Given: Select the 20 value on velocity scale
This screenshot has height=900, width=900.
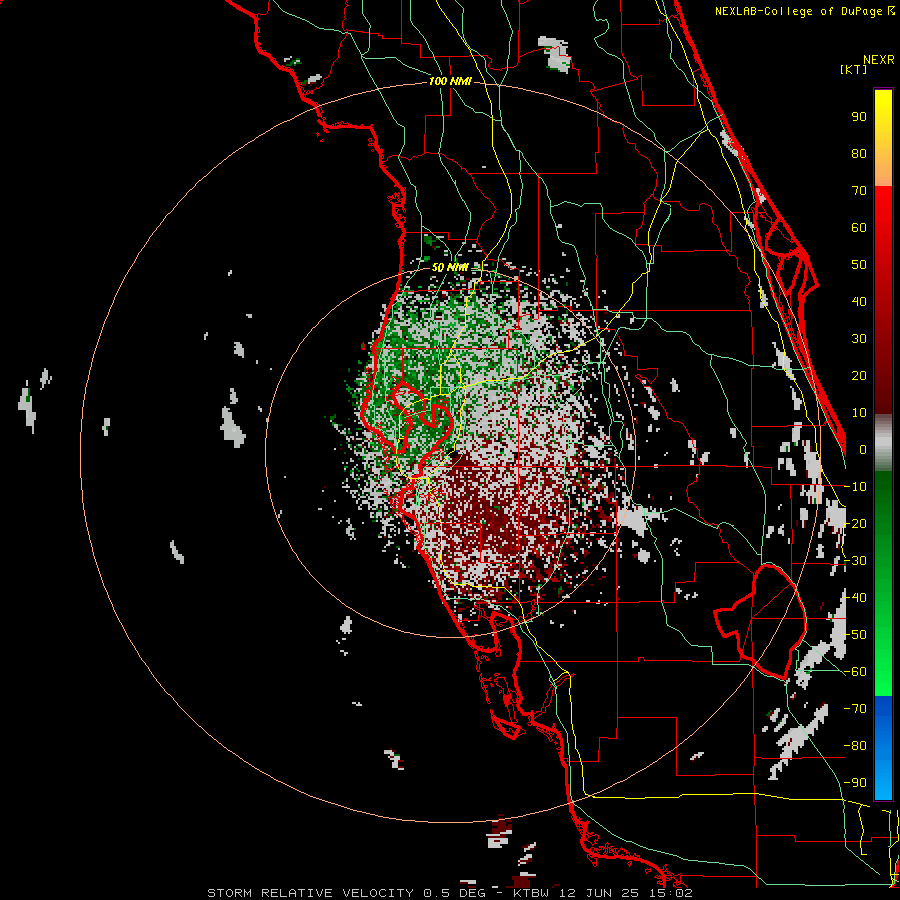Looking at the screenshot, I should coord(859,376).
